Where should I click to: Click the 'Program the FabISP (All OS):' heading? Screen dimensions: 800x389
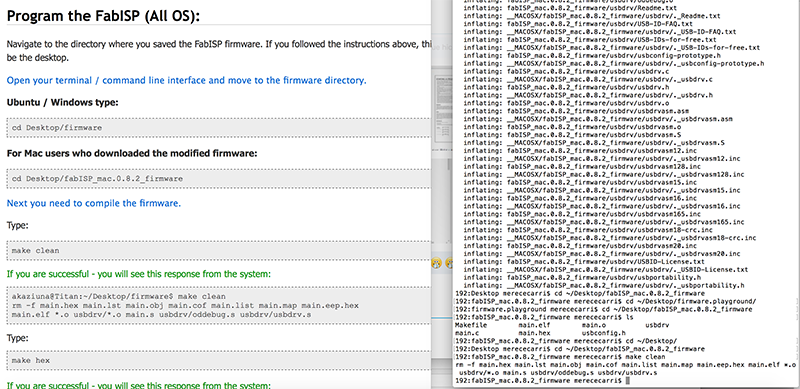pyautogui.click(x=103, y=16)
